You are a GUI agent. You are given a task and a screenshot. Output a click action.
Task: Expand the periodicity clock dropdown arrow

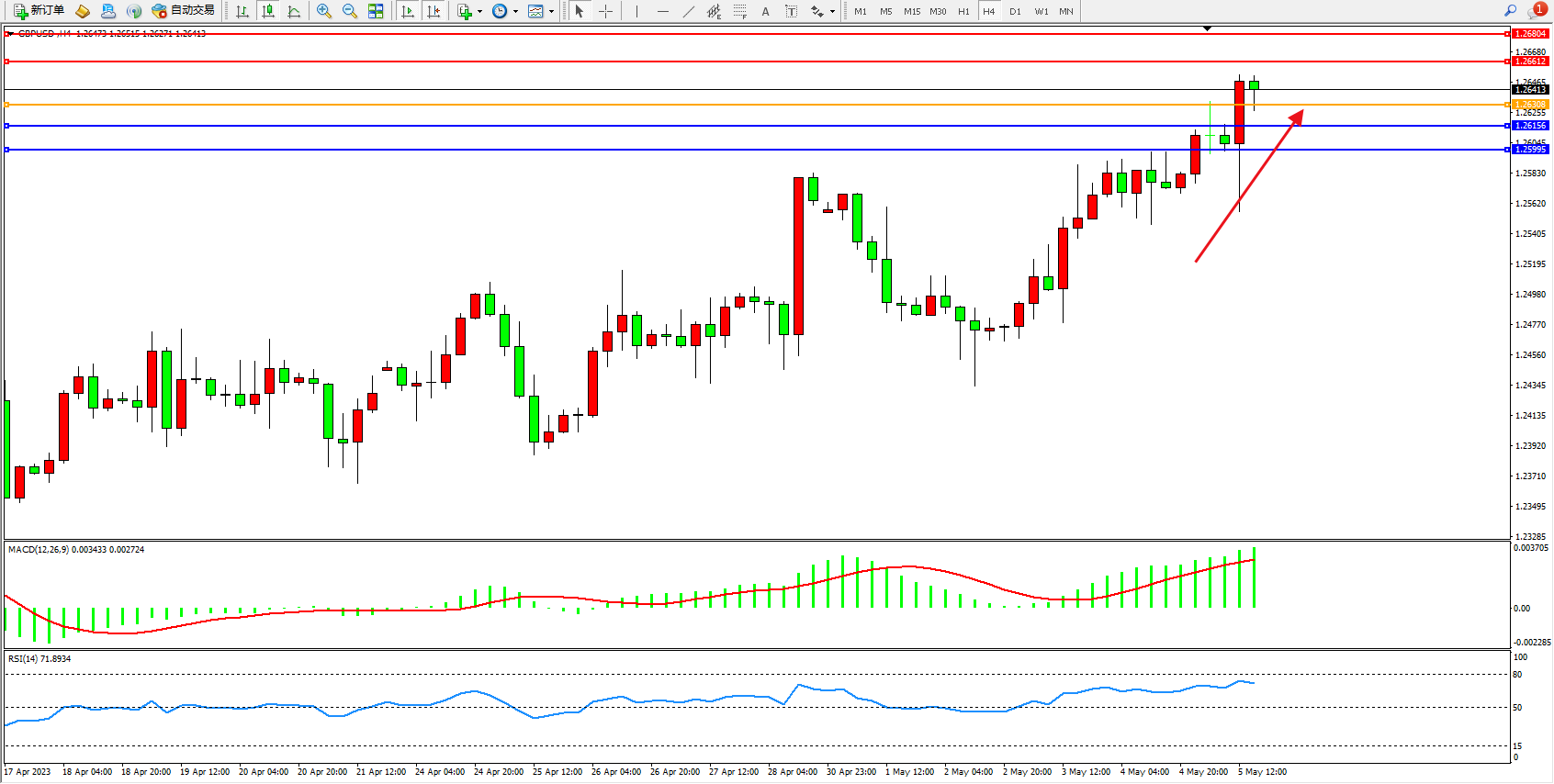point(515,12)
